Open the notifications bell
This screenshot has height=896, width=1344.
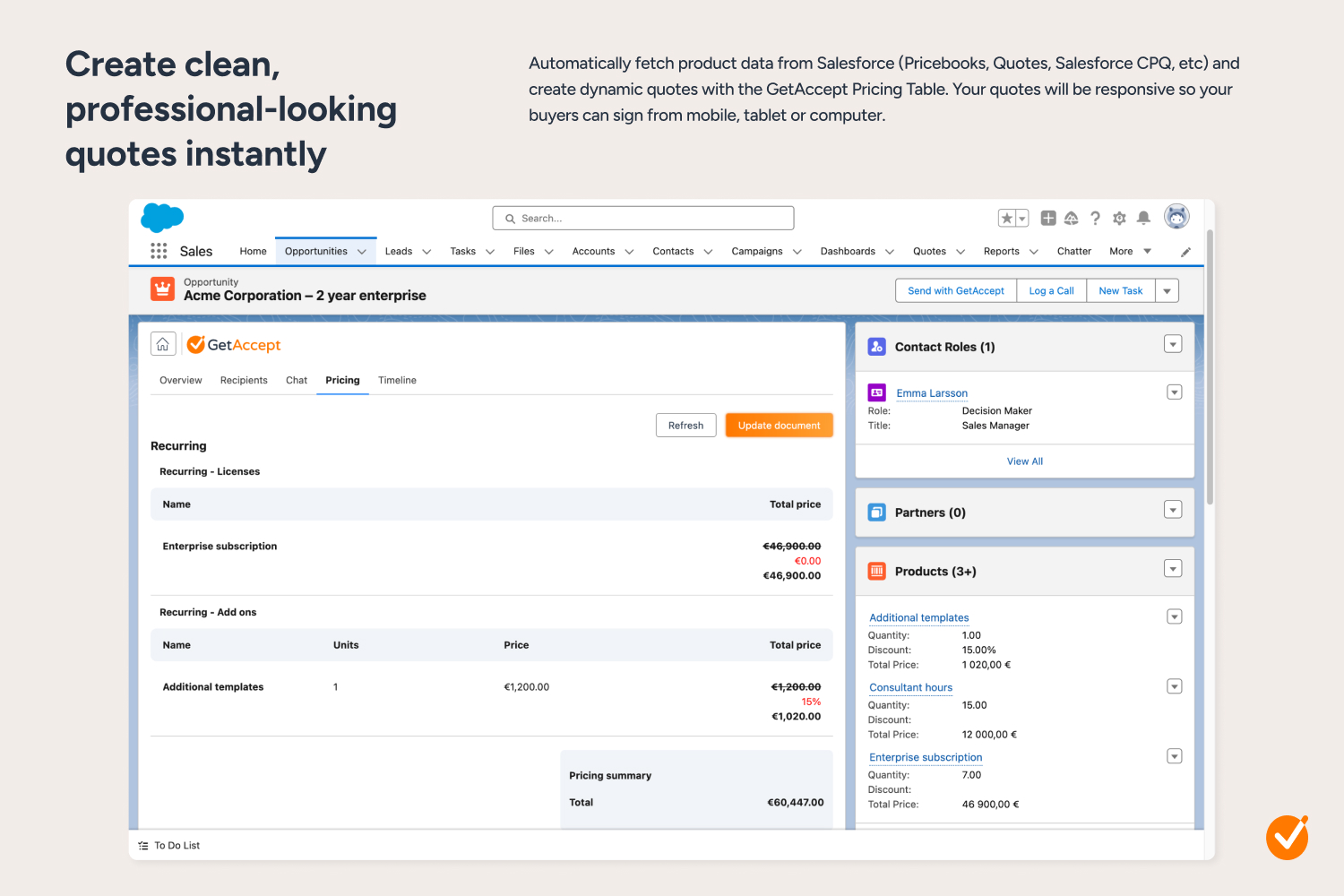click(x=1143, y=218)
